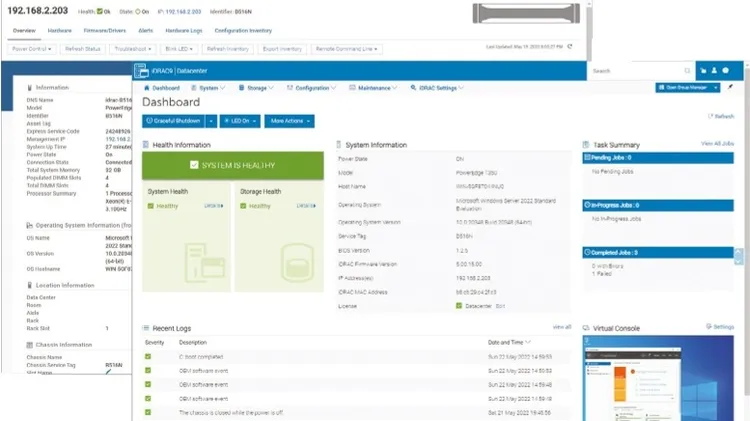Image resolution: width=750 pixels, height=421 pixels.
Task: Click the hand pointer icon in iDRAC header
Action: (703, 71)
